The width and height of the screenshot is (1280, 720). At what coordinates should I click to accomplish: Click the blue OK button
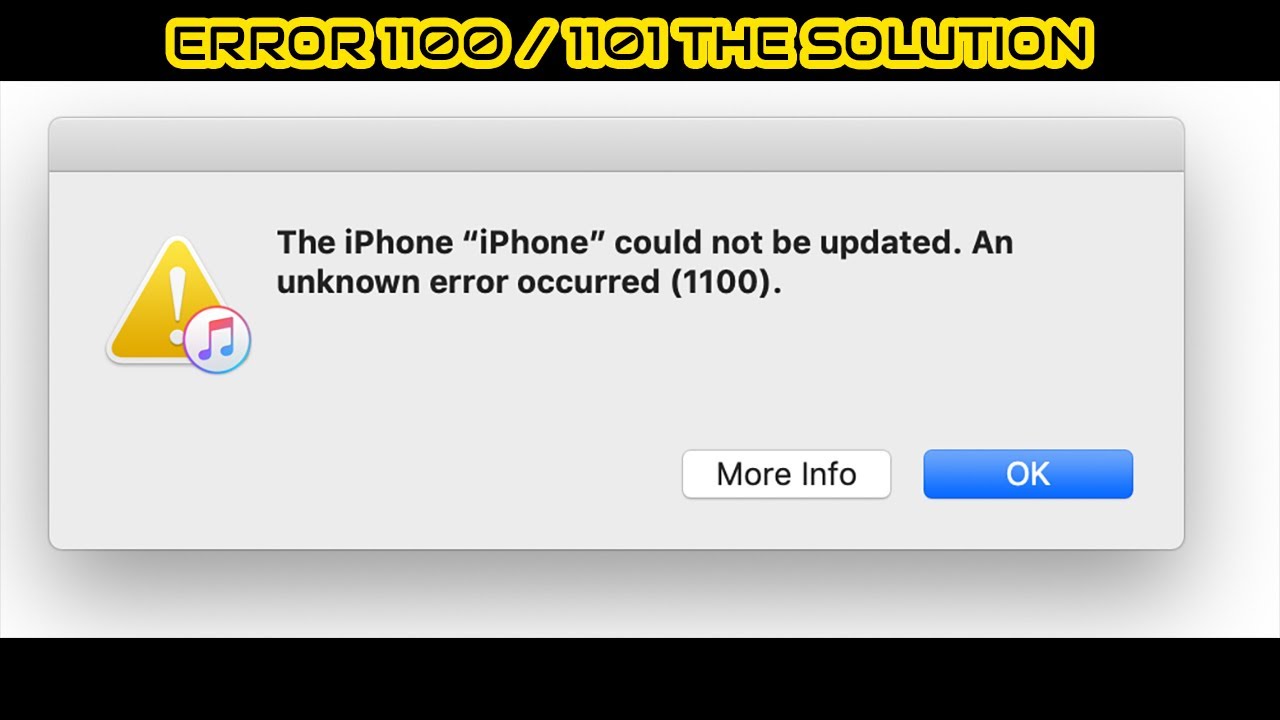[1028, 474]
